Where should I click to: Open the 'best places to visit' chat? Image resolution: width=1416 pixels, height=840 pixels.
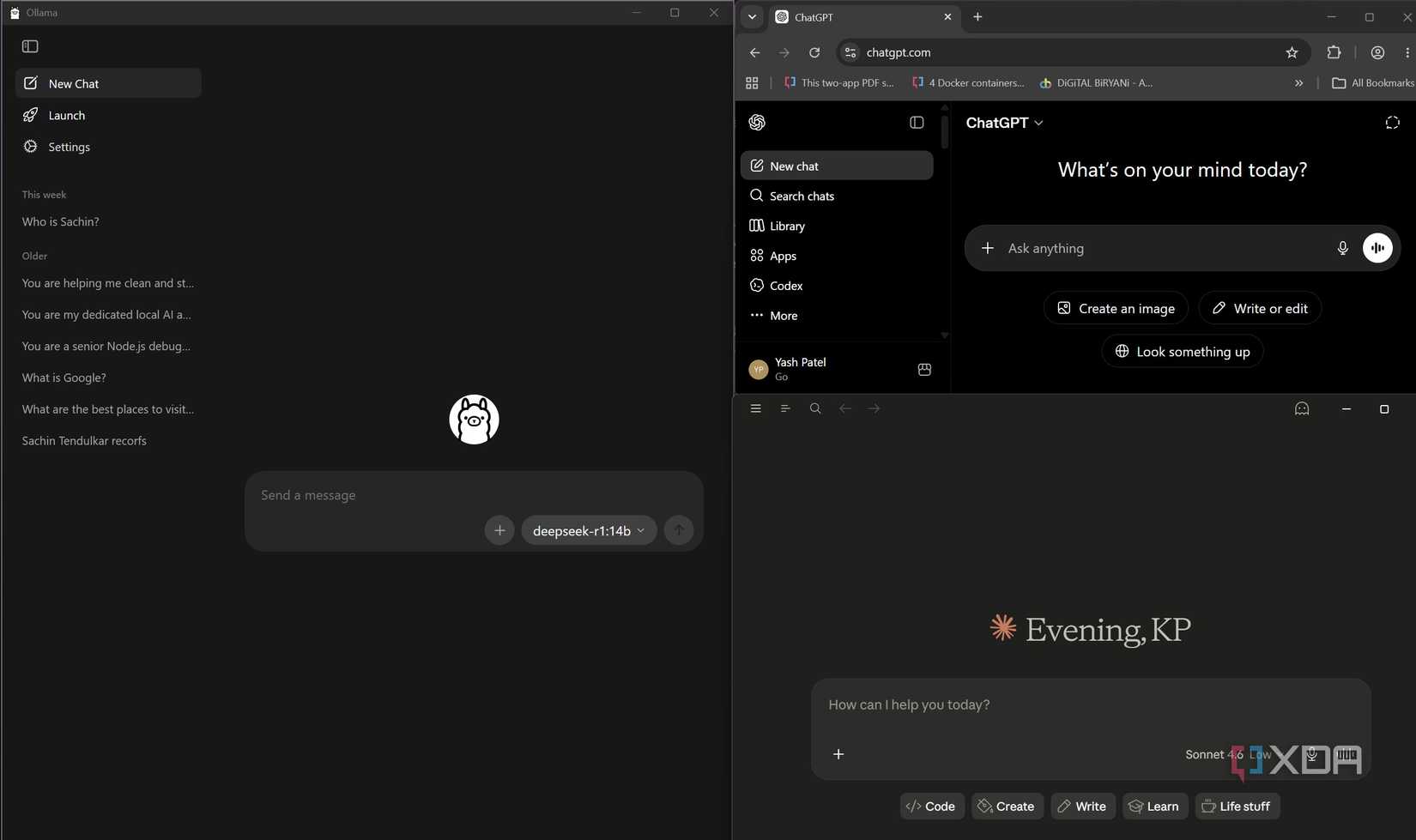click(108, 409)
